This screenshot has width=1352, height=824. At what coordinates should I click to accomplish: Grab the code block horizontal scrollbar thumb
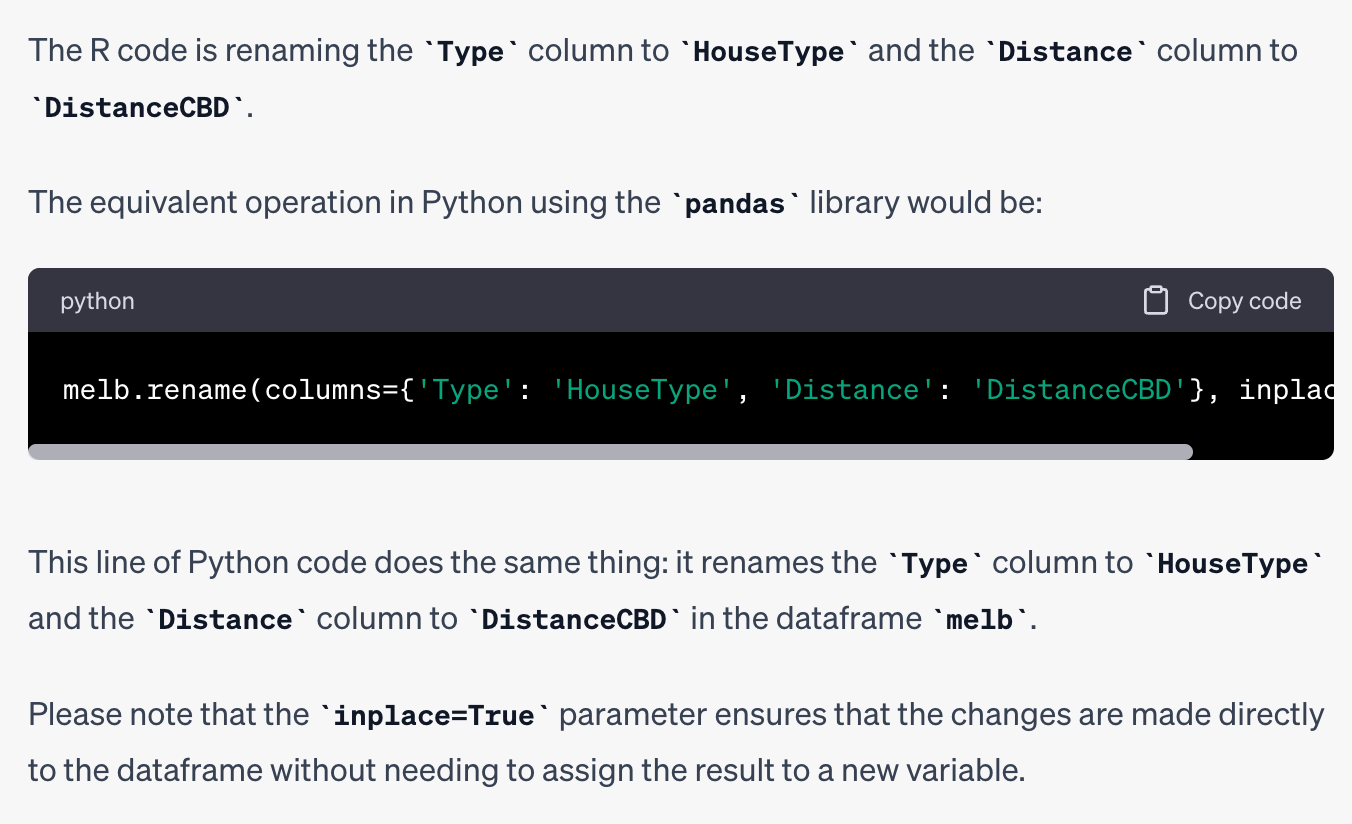coord(610,452)
